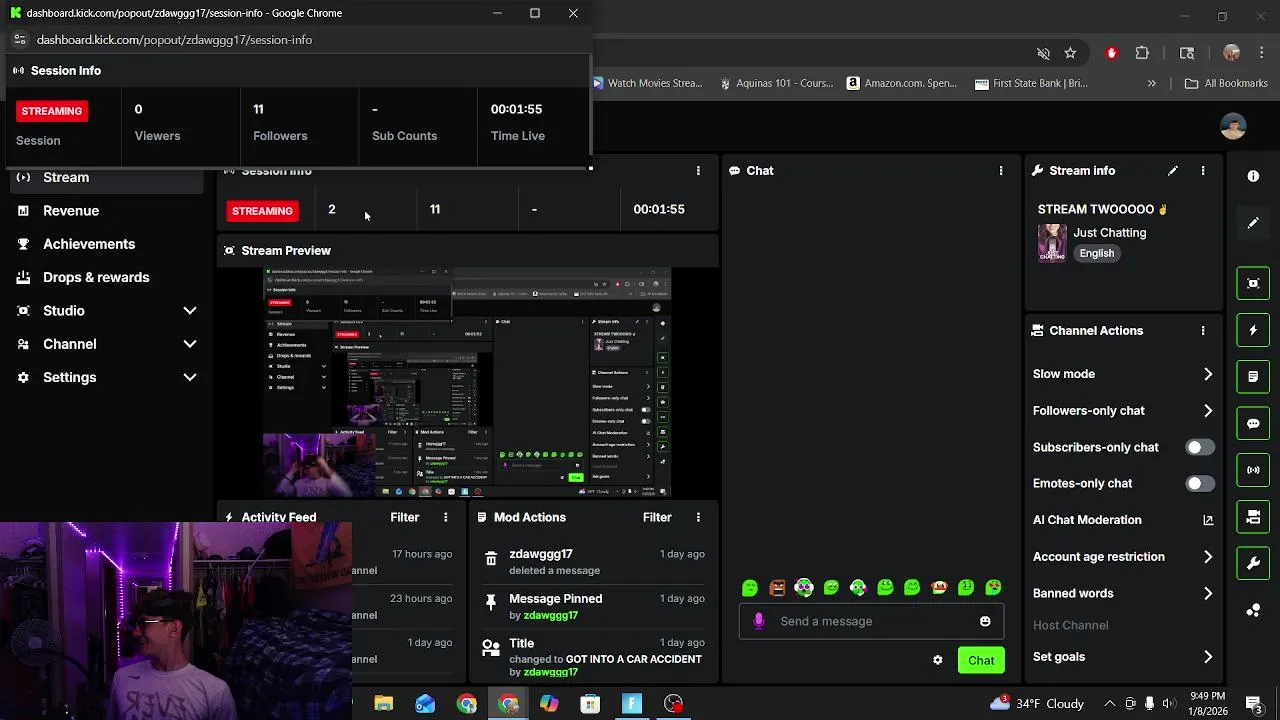Click Just Chatting category thumbnail

coord(1052,243)
